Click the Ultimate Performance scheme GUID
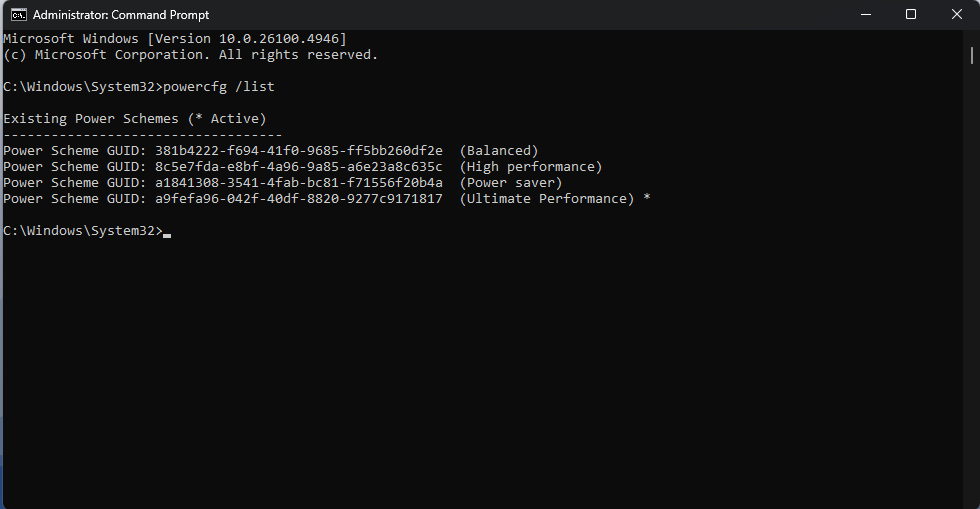 [299, 199]
